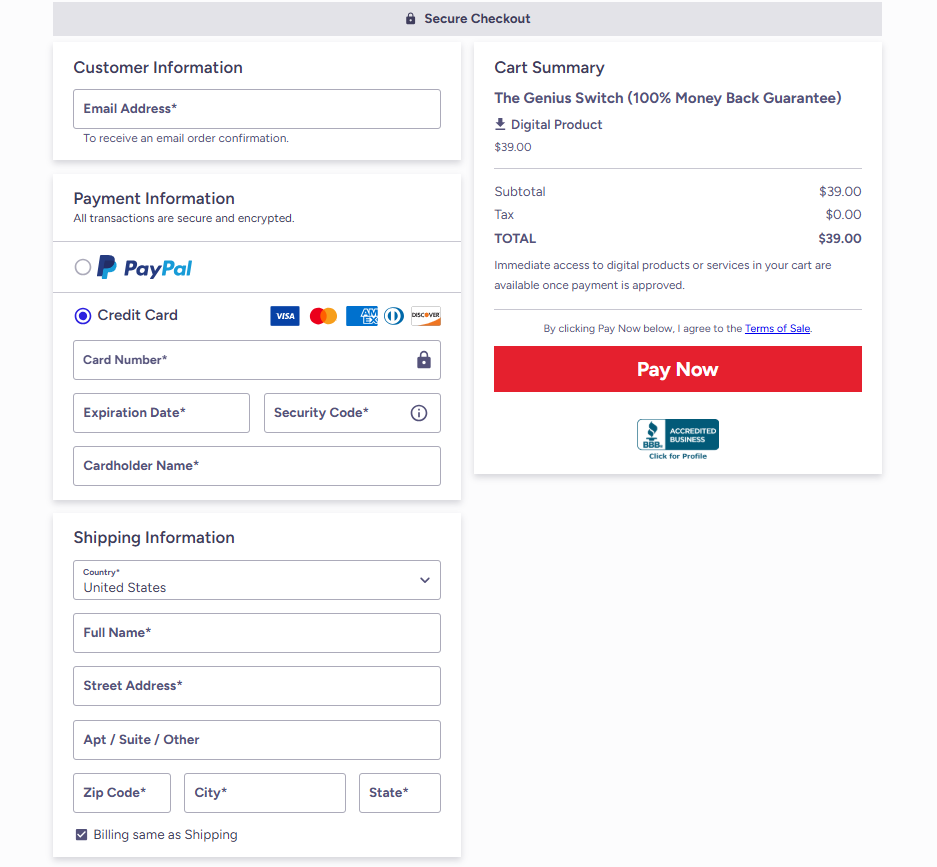Click the State field
Screen dimensions: 937x867
[399, 793]
